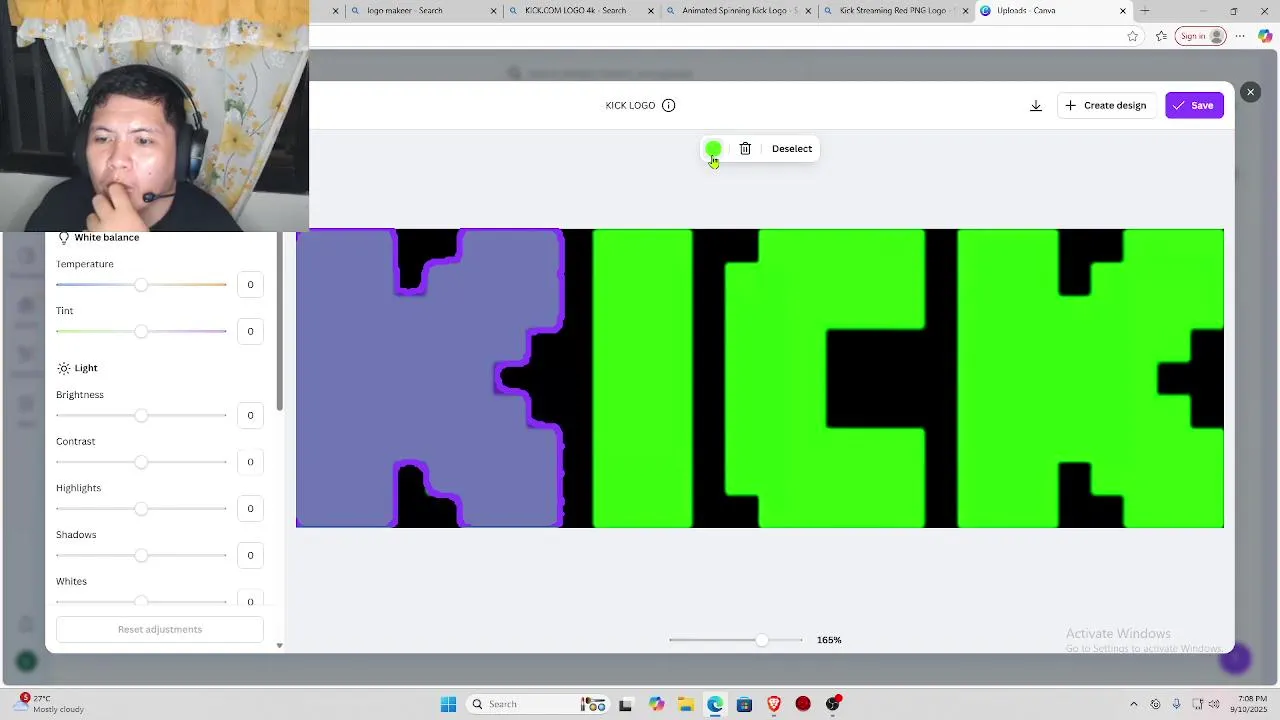Adjust the Highlights slider
Image resolution: width=1280 pixels, height=720 pixels.
141,509
